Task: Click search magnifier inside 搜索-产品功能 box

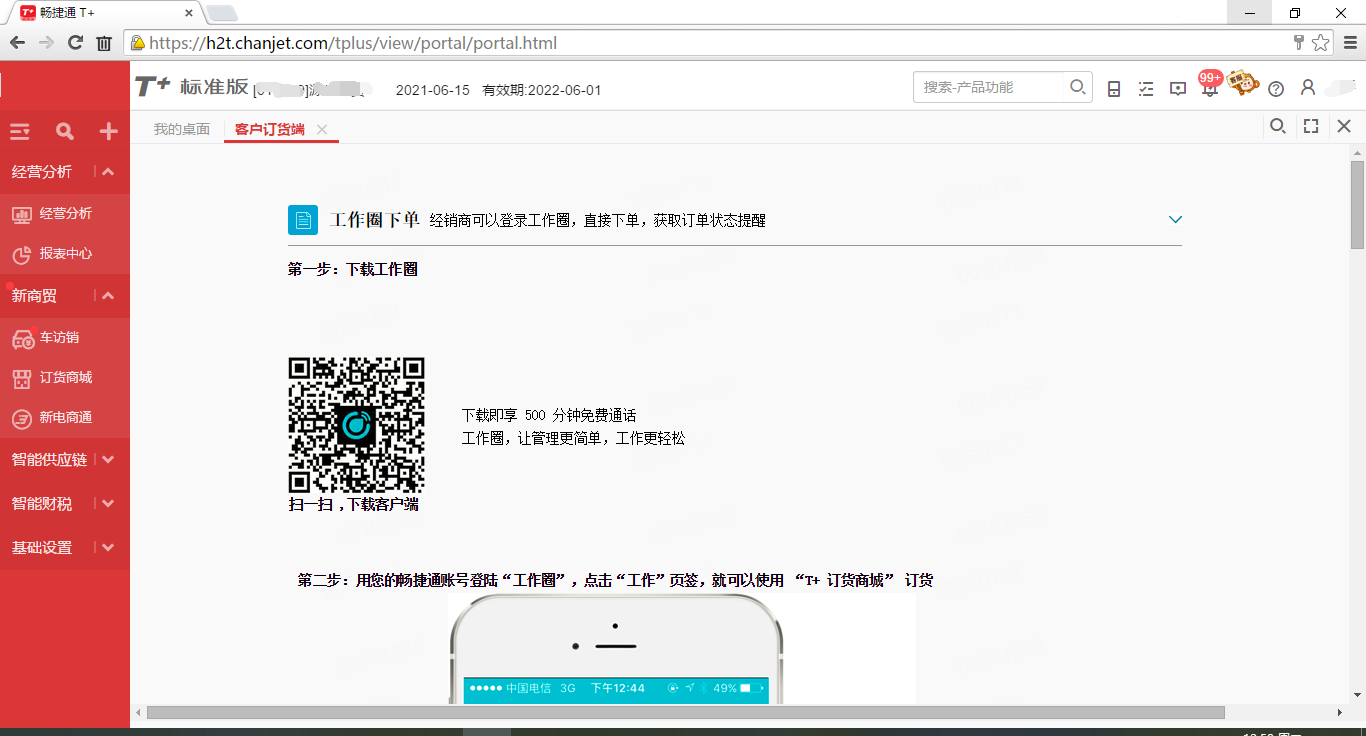Action: click(1078, 87)
